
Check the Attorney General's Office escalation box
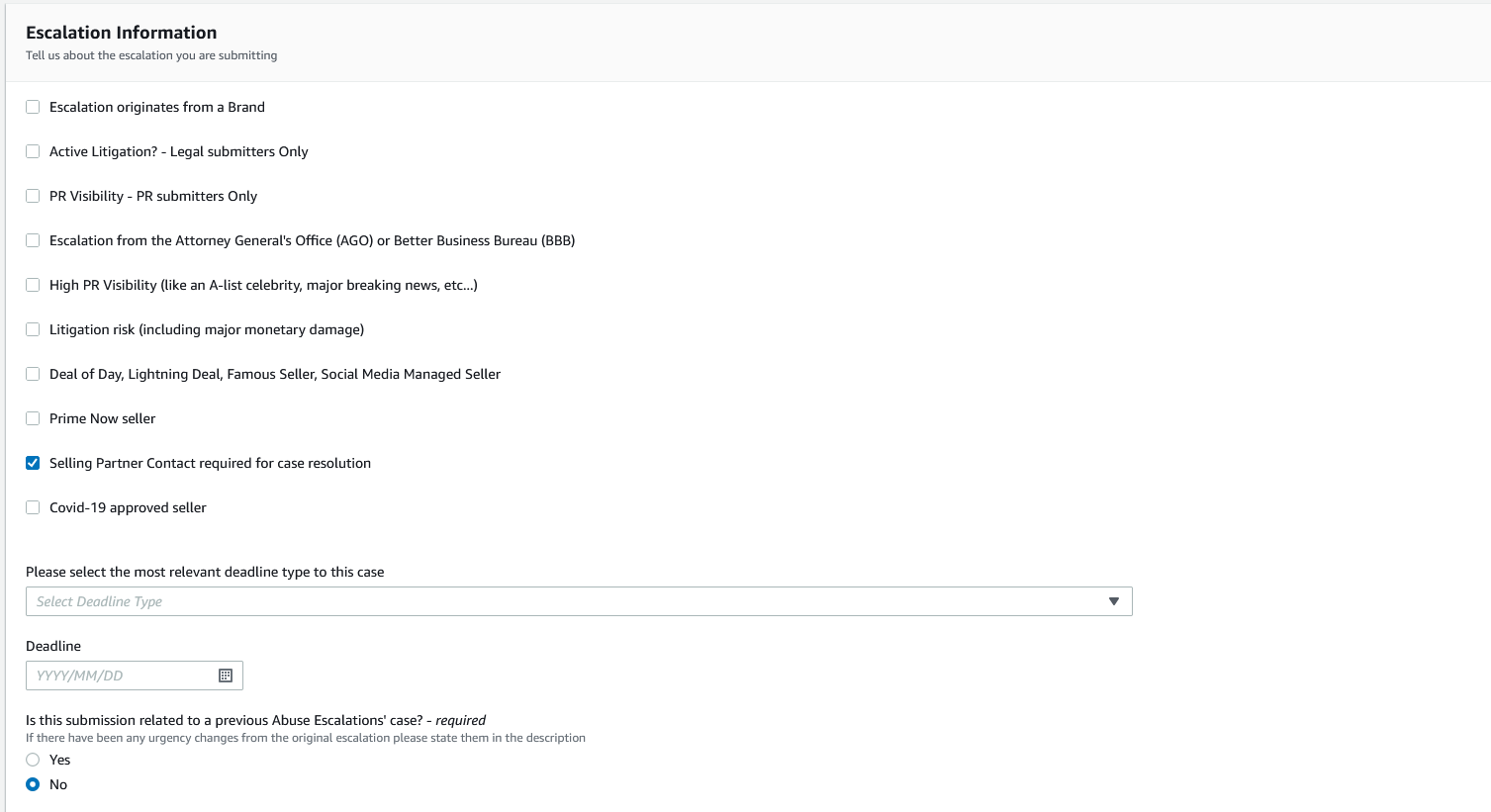click(33, 240)
